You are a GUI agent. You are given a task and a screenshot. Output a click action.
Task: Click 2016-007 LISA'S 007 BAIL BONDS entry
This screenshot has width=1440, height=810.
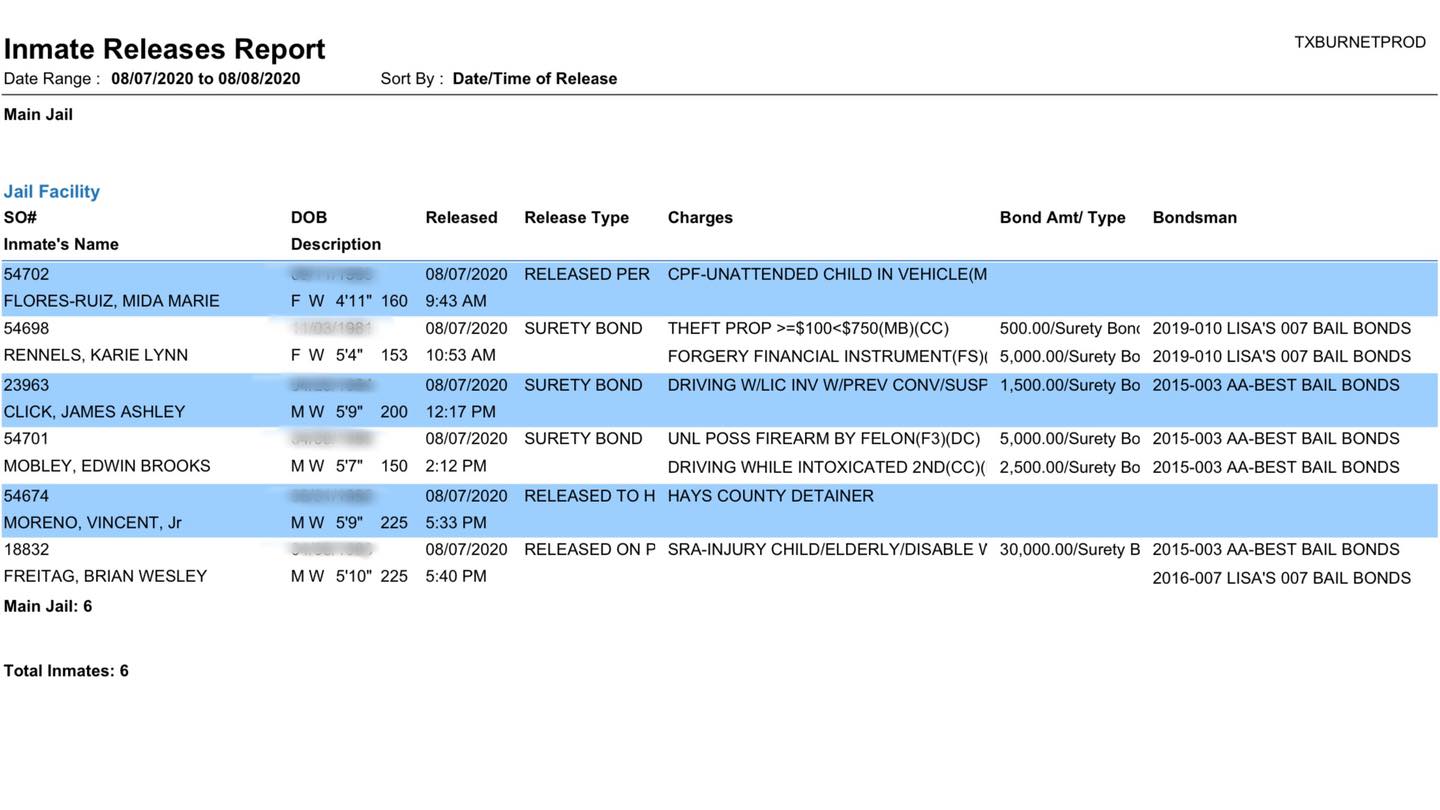pos(1282,579)
